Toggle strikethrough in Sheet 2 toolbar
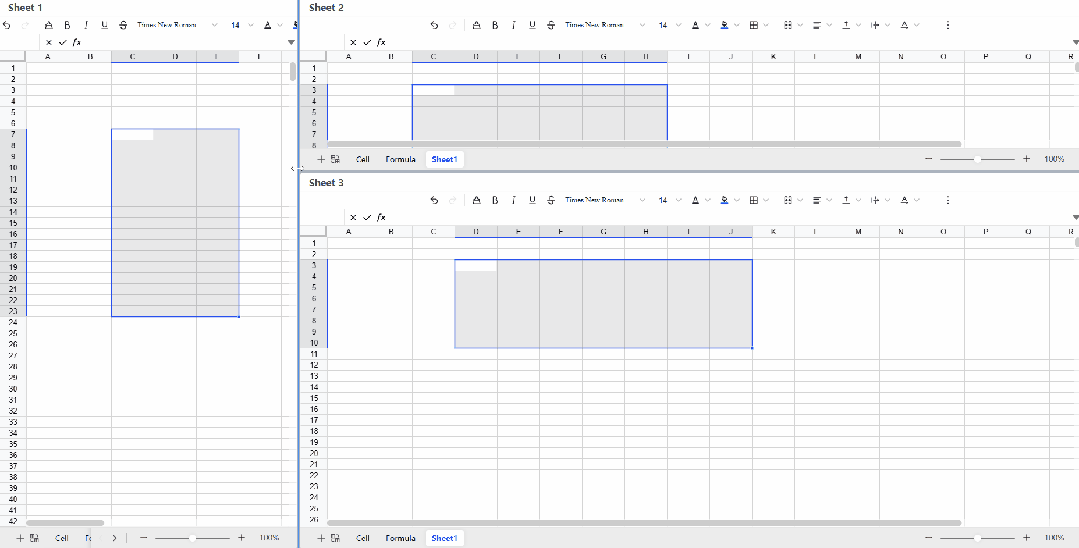1079x548 pixels. tap(551, 25)
